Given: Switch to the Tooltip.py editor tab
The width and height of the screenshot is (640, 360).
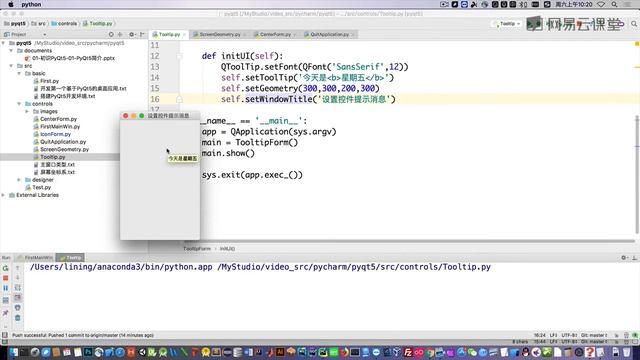Looking at the screenshot, I should coord(169,34).
